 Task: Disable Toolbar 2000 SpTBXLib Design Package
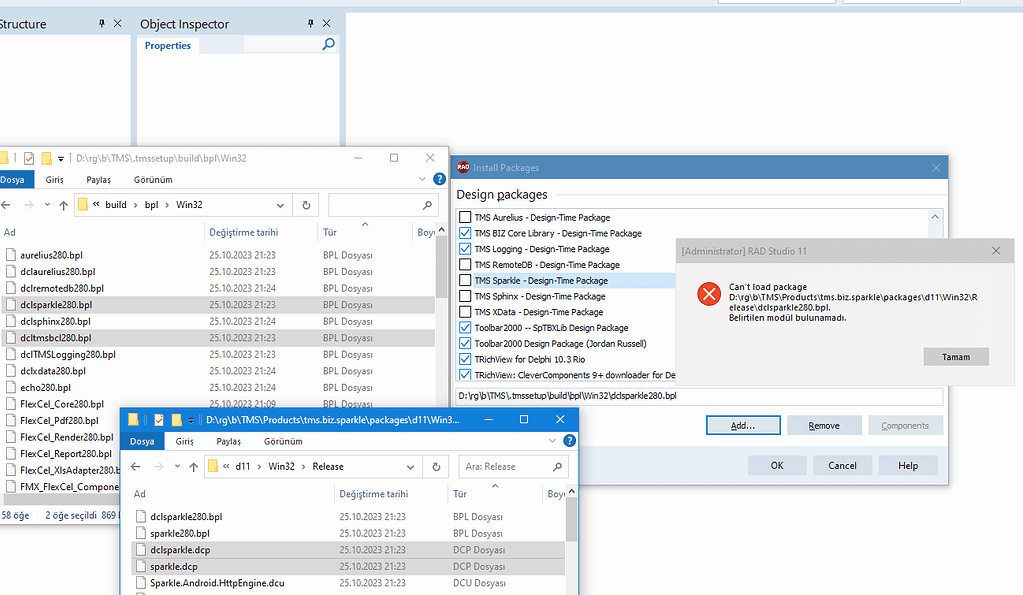point(464,327)
